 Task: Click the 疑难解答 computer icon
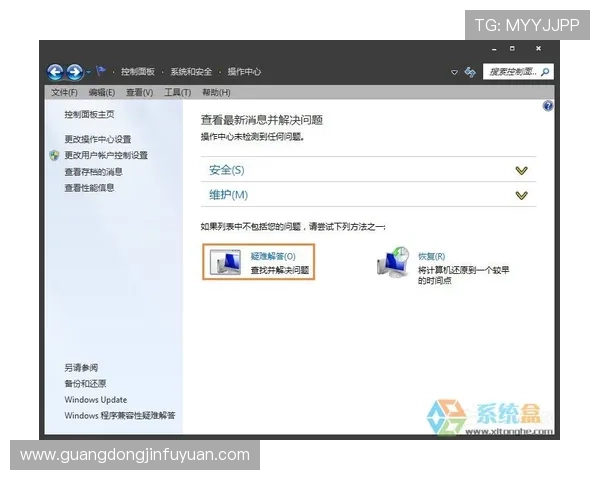[225, 262]
